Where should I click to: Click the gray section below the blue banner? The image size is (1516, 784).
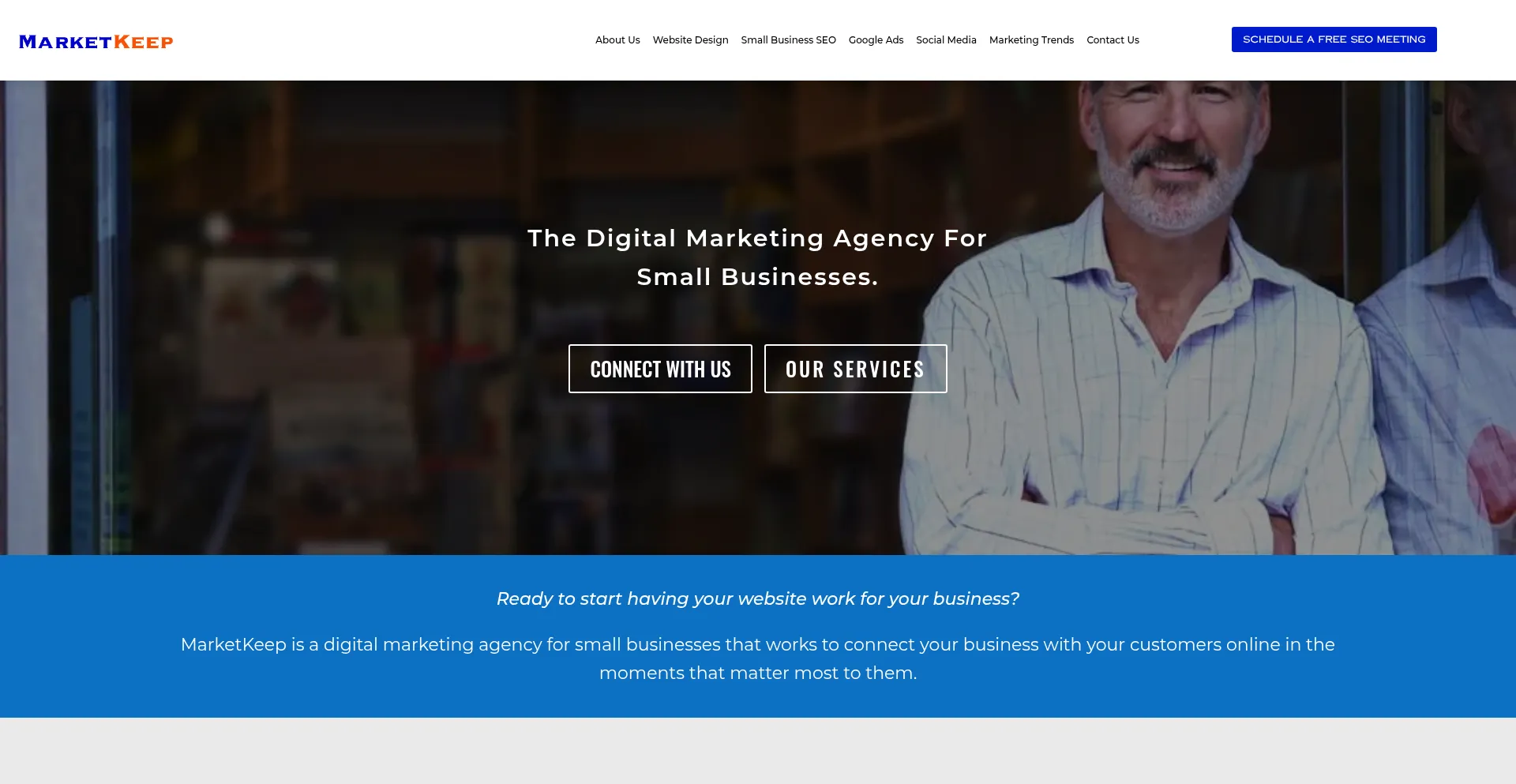point(757,750)
